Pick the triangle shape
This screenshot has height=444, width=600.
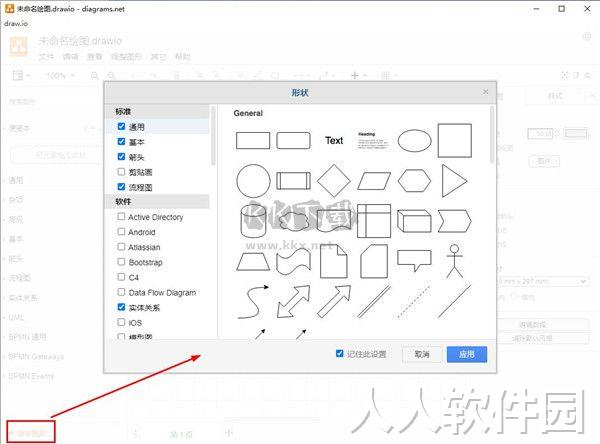coord(454,181)
